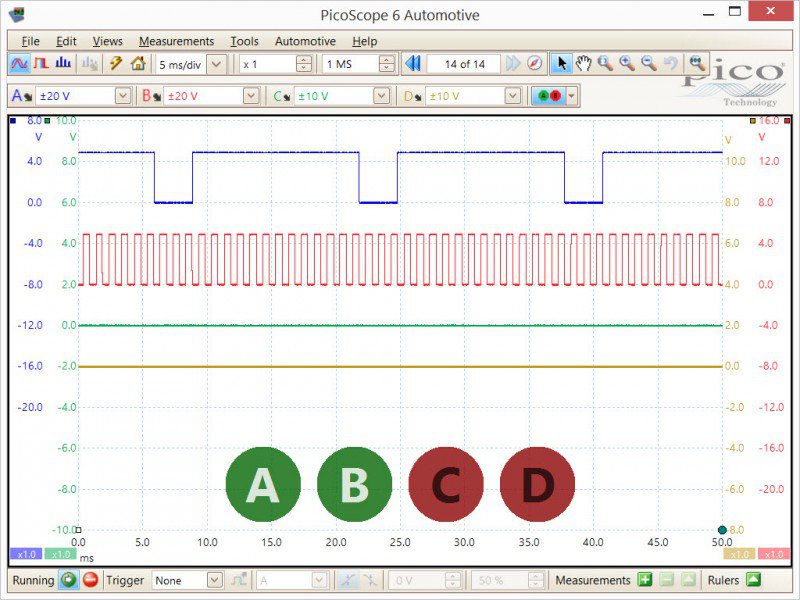Click the Home capture settings icon

pos(138,63)
